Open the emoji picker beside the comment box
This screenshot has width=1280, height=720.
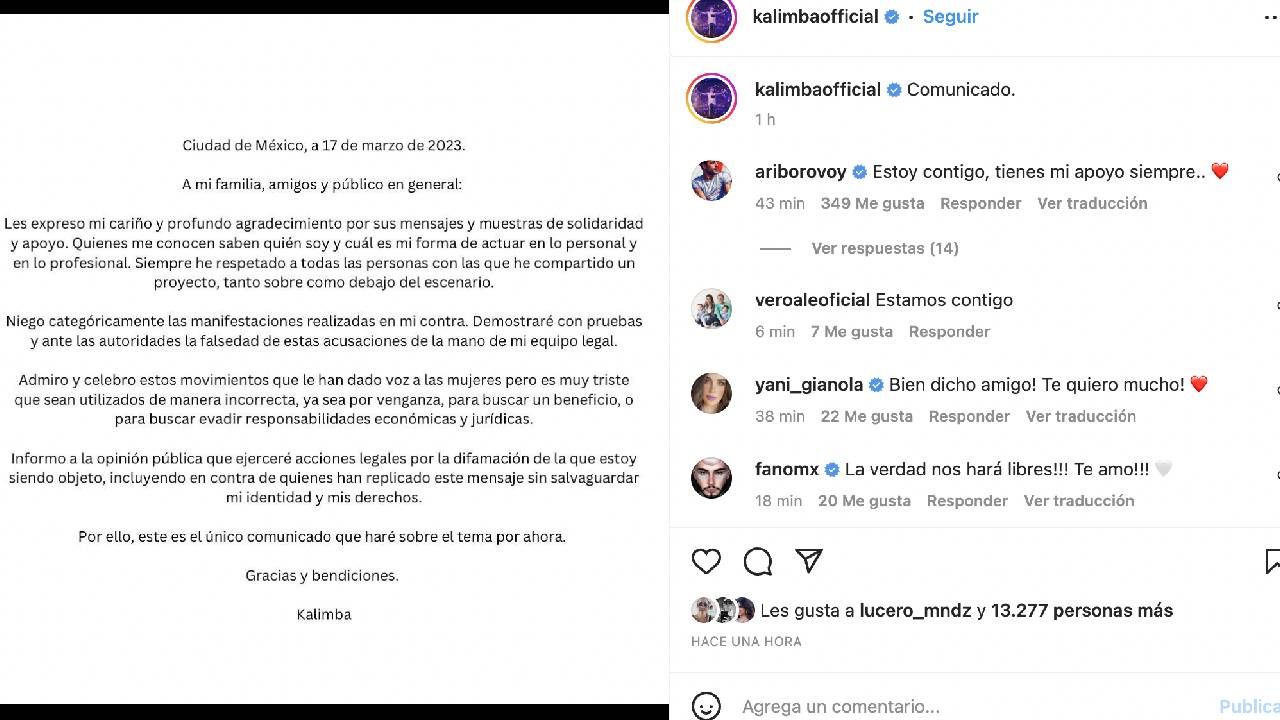click(707, 705)
